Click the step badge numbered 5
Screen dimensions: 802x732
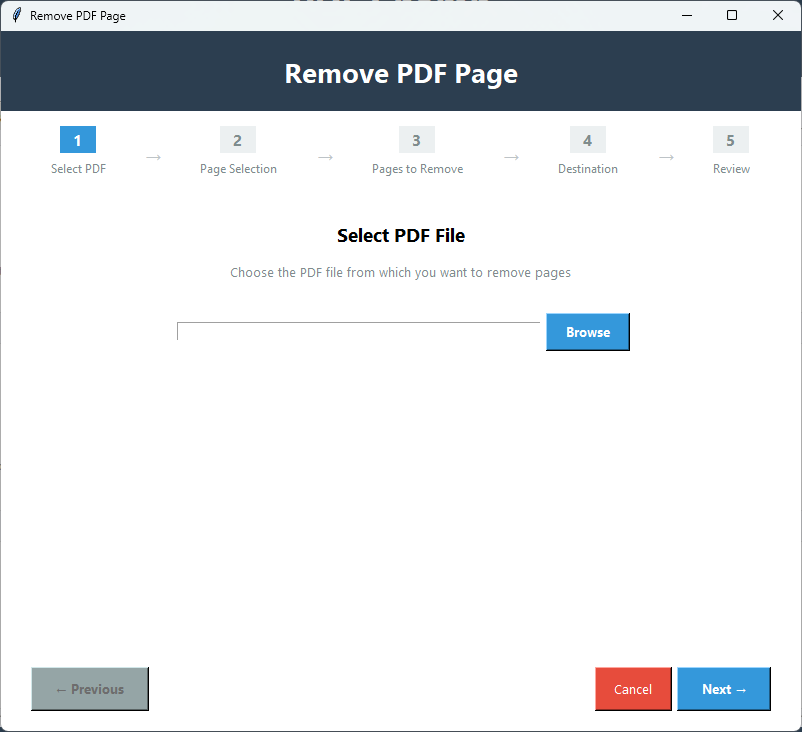[730, 140]
